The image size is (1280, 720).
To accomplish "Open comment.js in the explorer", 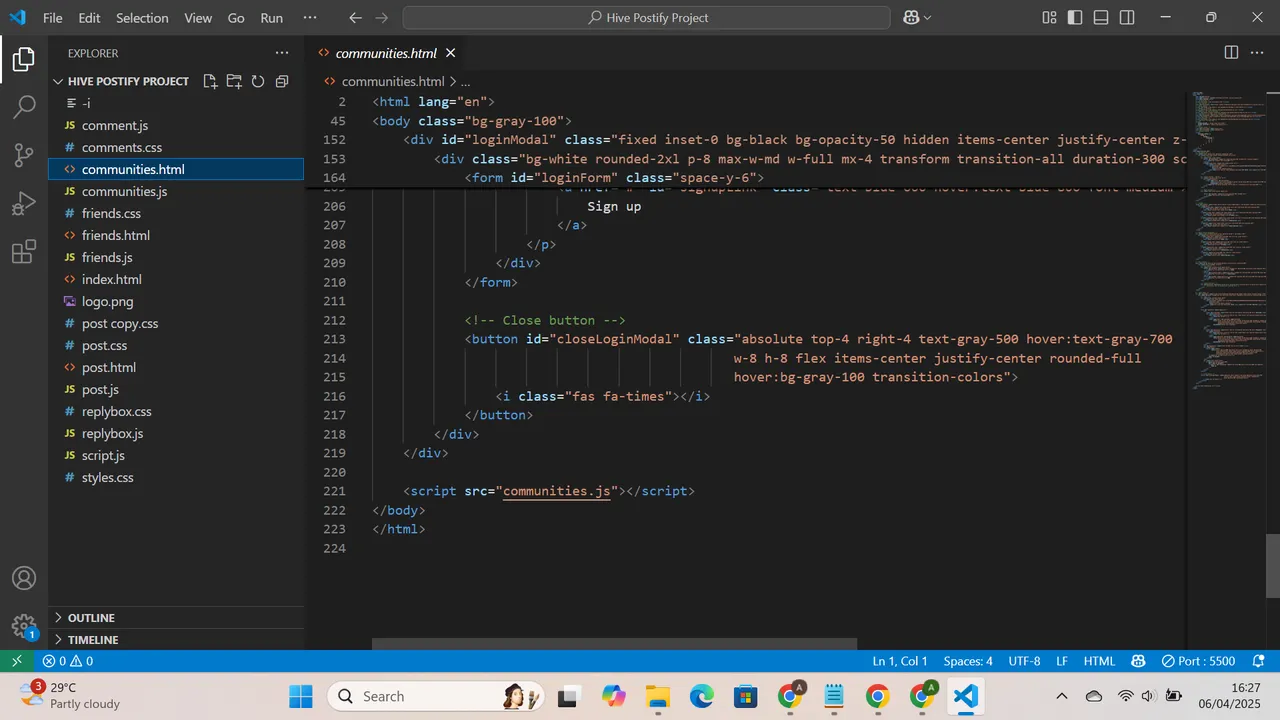I will tap(115, 125).
